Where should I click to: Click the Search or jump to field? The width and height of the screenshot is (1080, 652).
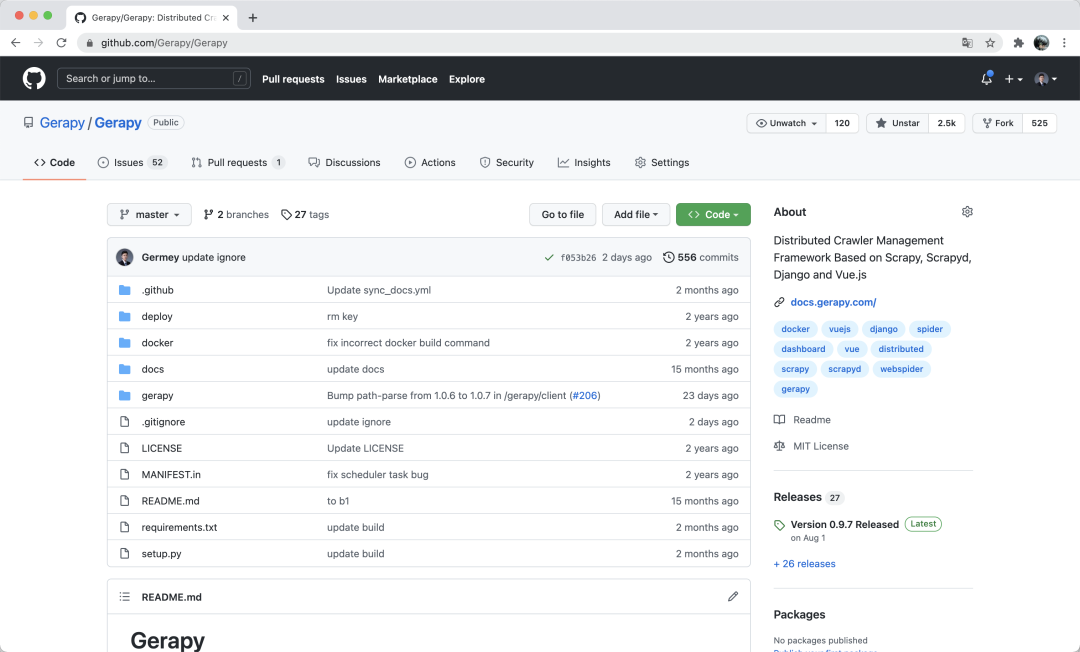153,78
